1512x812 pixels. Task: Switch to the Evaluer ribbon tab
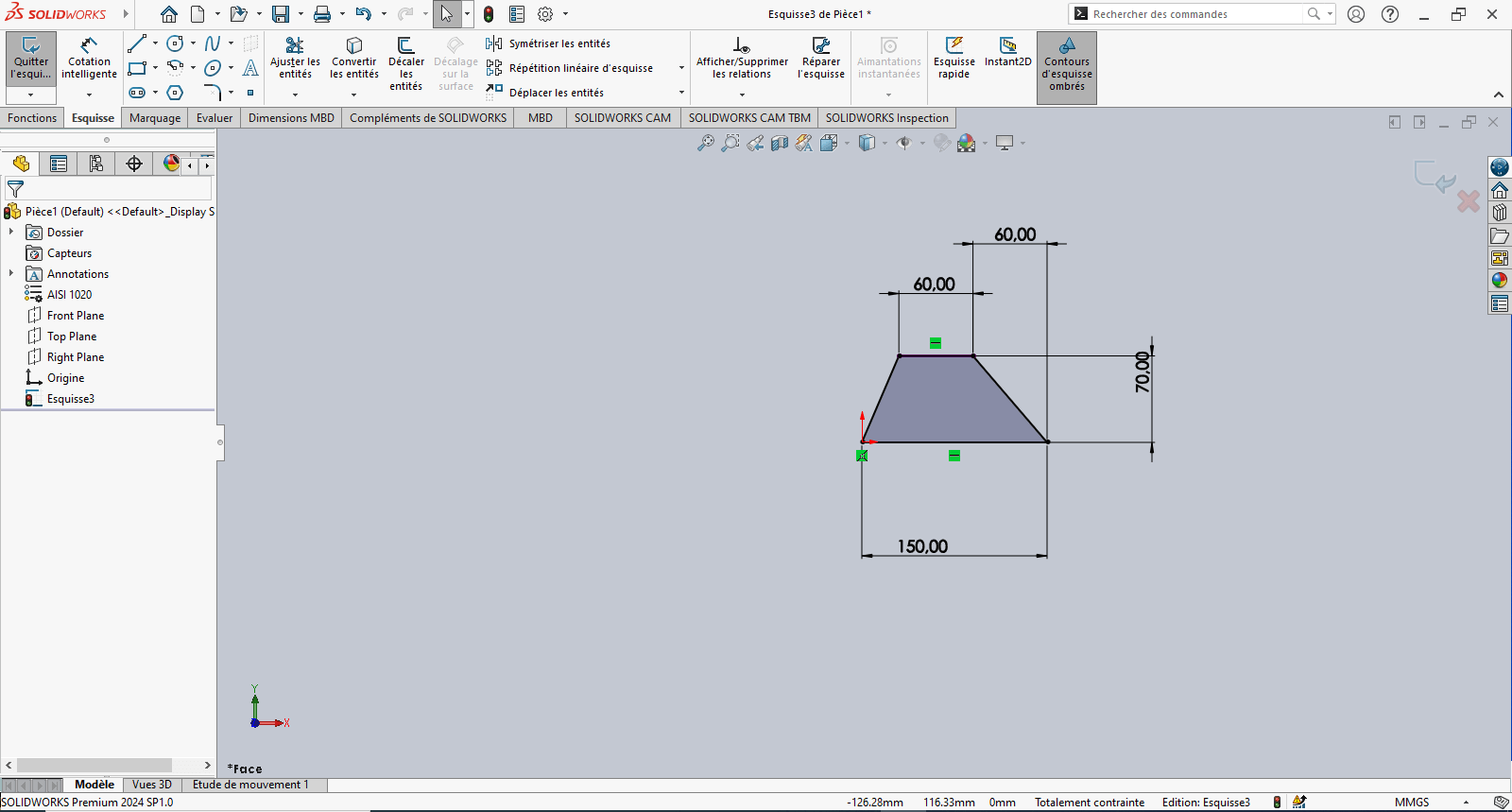pos(215,118)
